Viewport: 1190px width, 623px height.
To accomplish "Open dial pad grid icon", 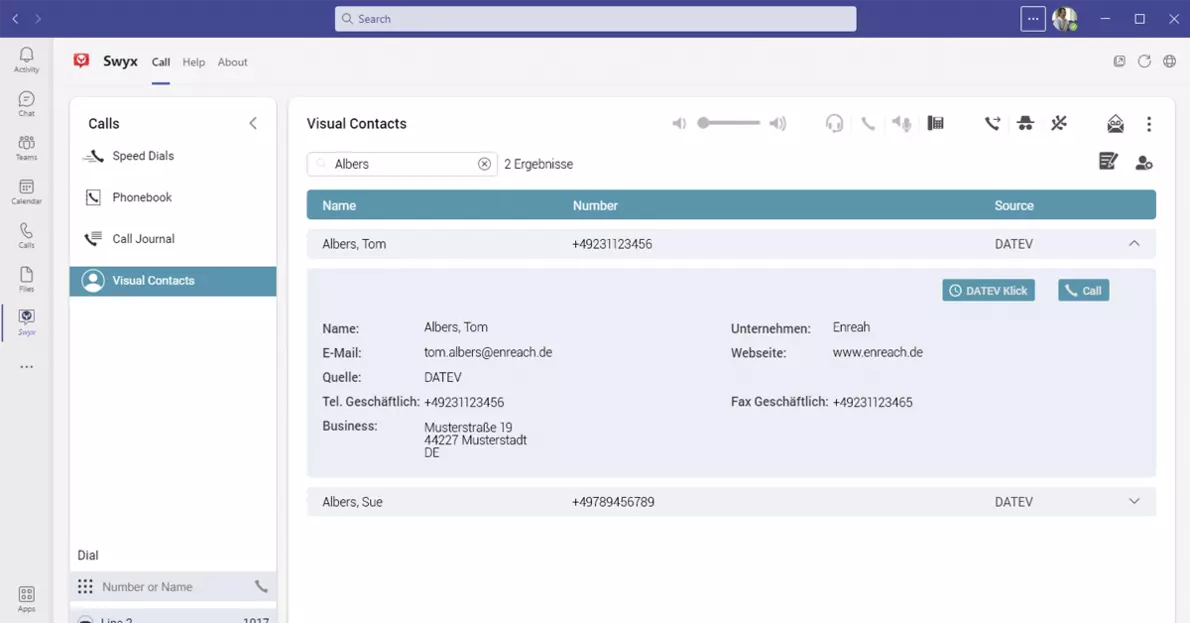I will [85, 587].
